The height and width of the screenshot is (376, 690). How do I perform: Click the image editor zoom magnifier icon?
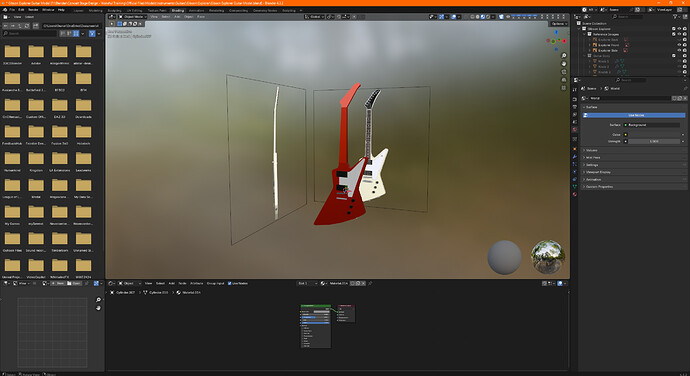pos(98,300)
